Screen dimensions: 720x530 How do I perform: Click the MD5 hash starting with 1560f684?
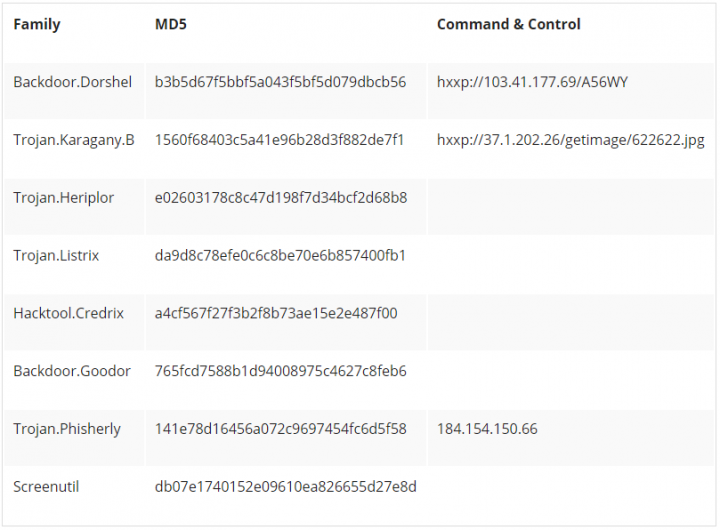coord(279,140)
